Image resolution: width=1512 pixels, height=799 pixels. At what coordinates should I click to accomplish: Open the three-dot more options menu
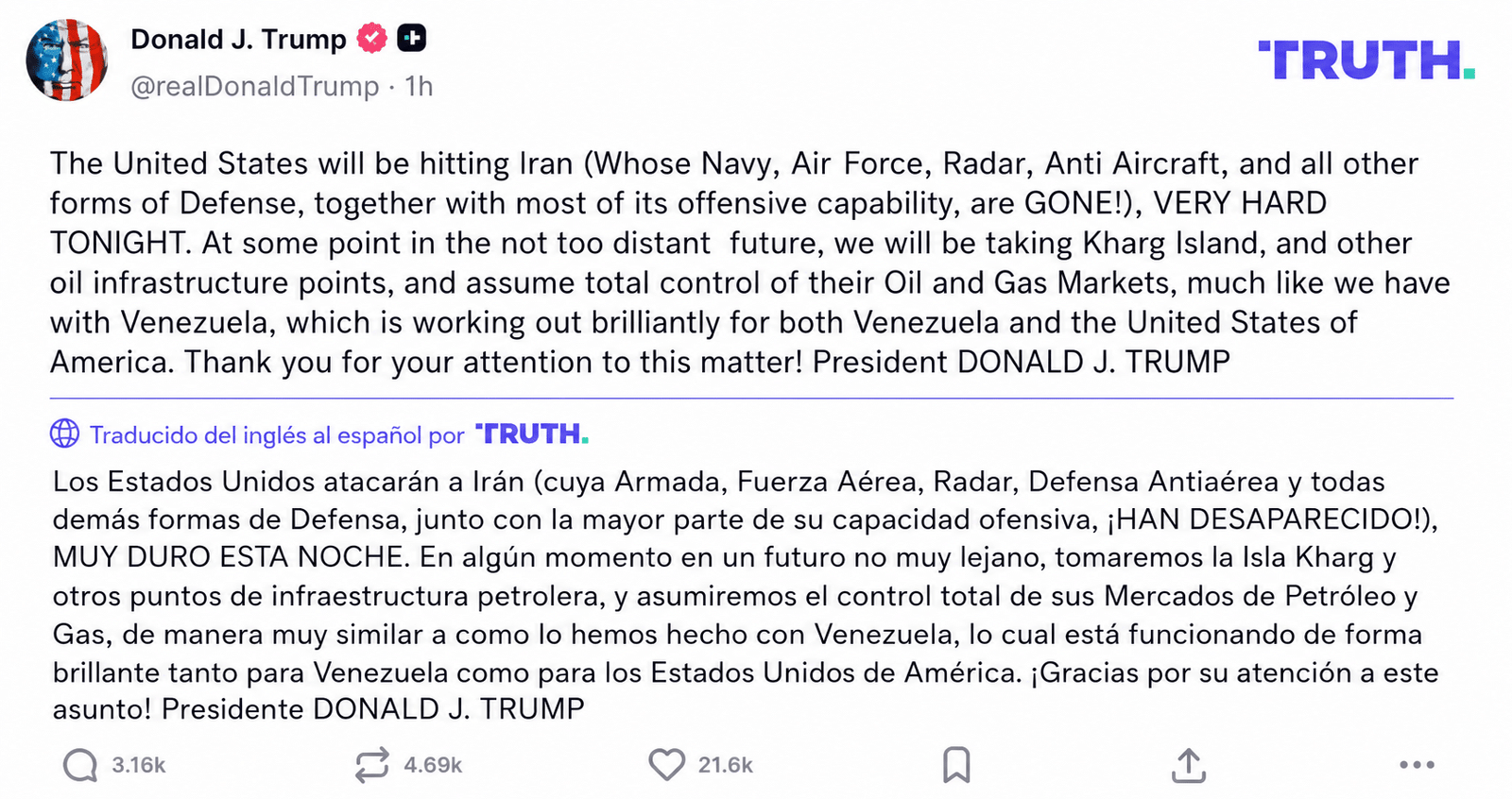[x=1417, y=765]
